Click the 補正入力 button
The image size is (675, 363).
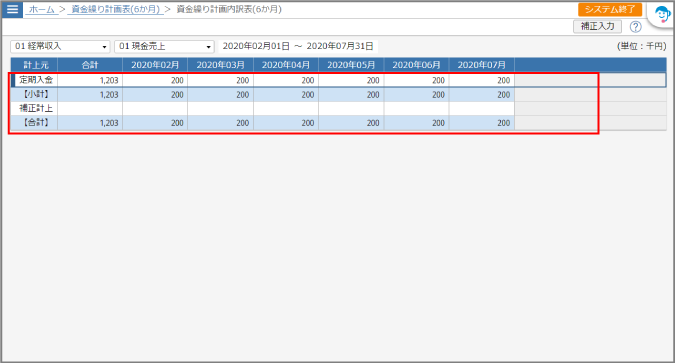pyautogui.click(x=597, y=26)
